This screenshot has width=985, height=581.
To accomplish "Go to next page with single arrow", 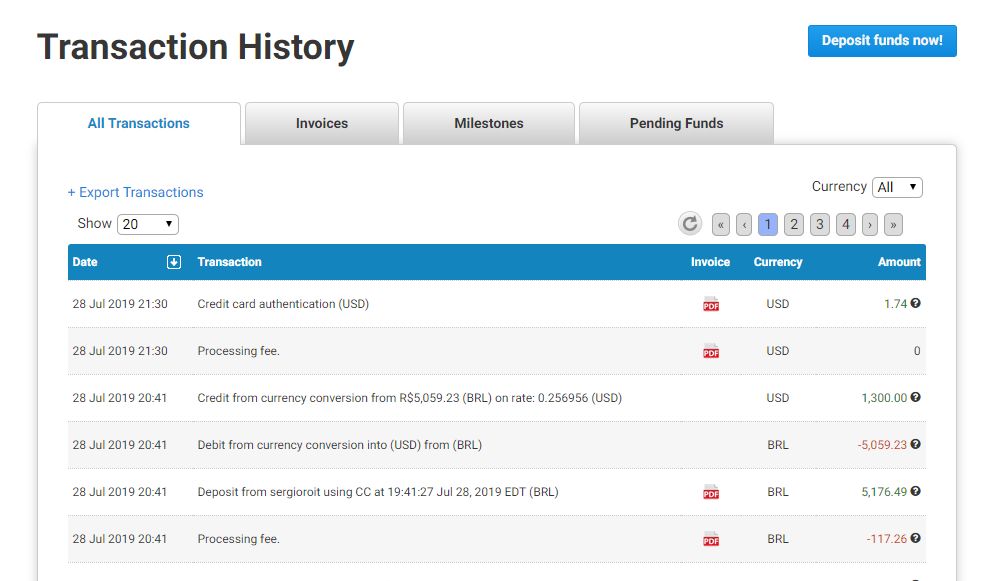I will pyautogui.click(x=870, y=224).
